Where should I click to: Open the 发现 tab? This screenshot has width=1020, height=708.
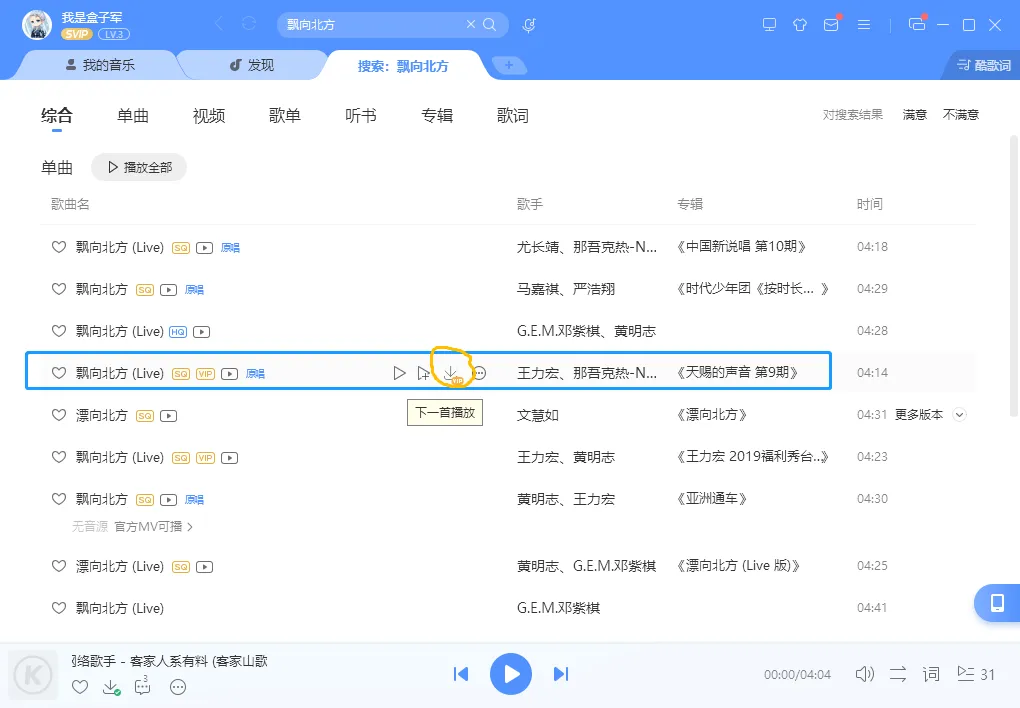(252, 65)
